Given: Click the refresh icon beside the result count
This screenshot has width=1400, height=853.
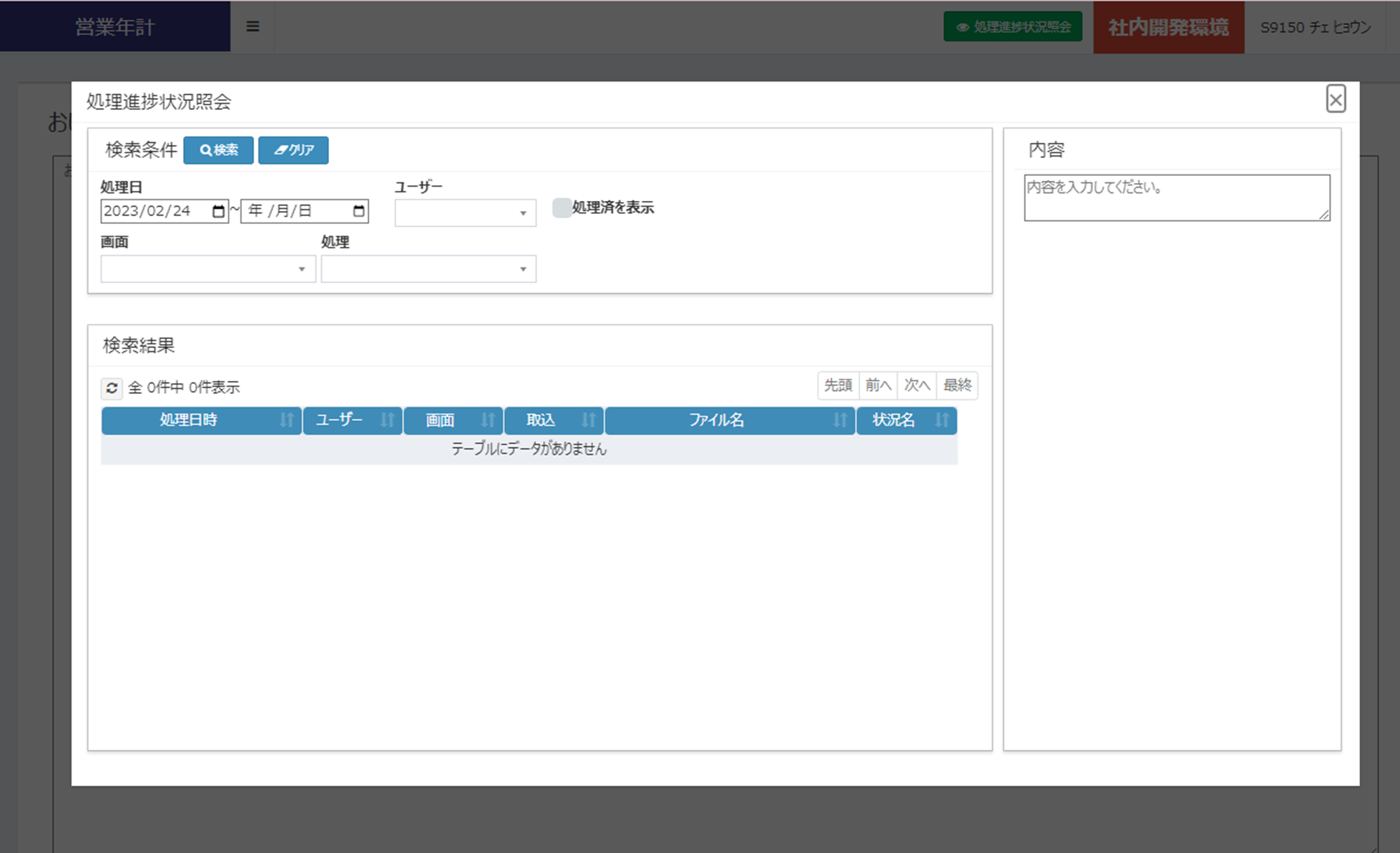Looking at the screenshot, I should pos(112,388).
